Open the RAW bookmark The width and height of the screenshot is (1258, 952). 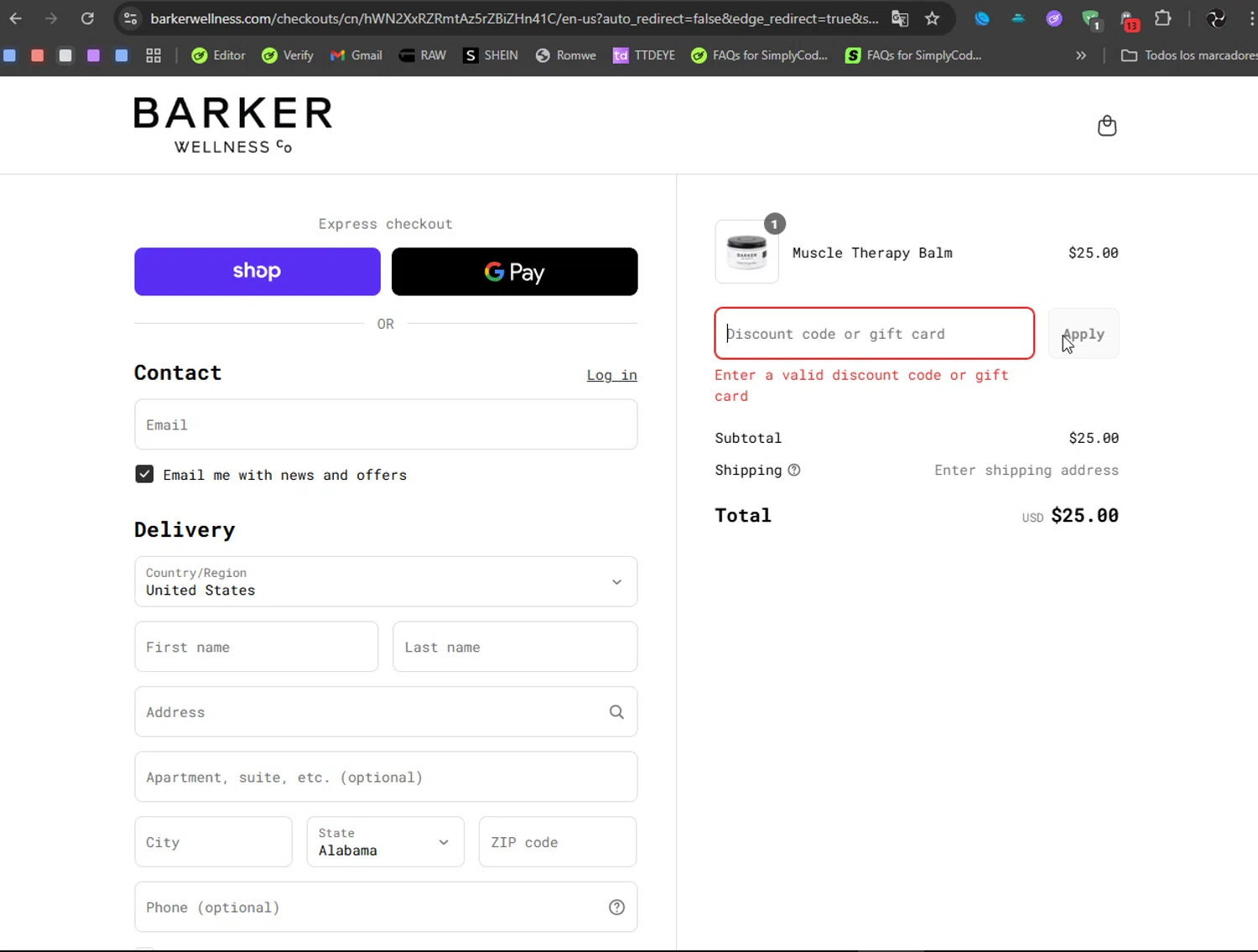(x=423, y=55)
